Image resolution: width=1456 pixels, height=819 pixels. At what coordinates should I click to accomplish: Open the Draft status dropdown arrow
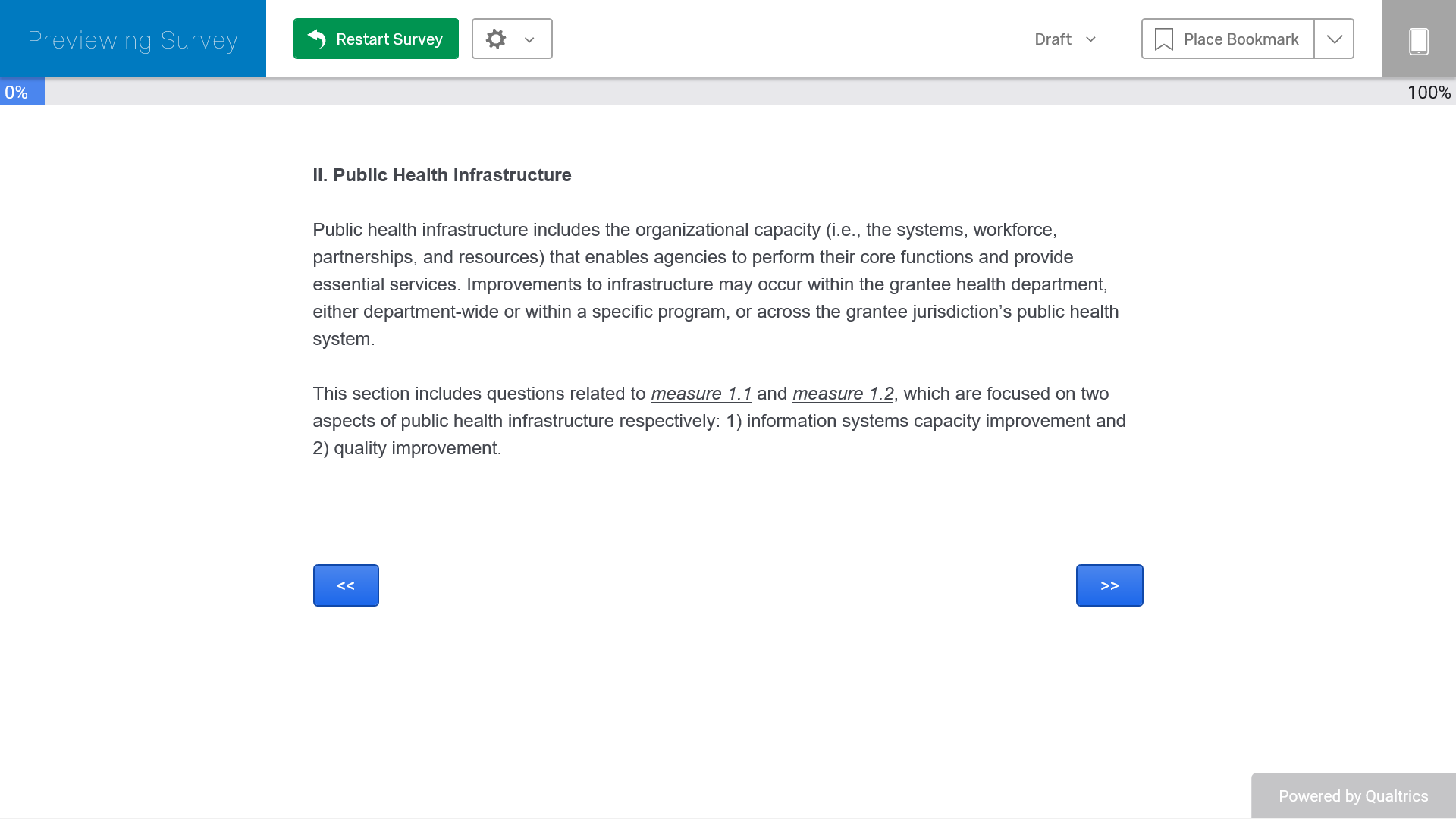point(1090,39)
